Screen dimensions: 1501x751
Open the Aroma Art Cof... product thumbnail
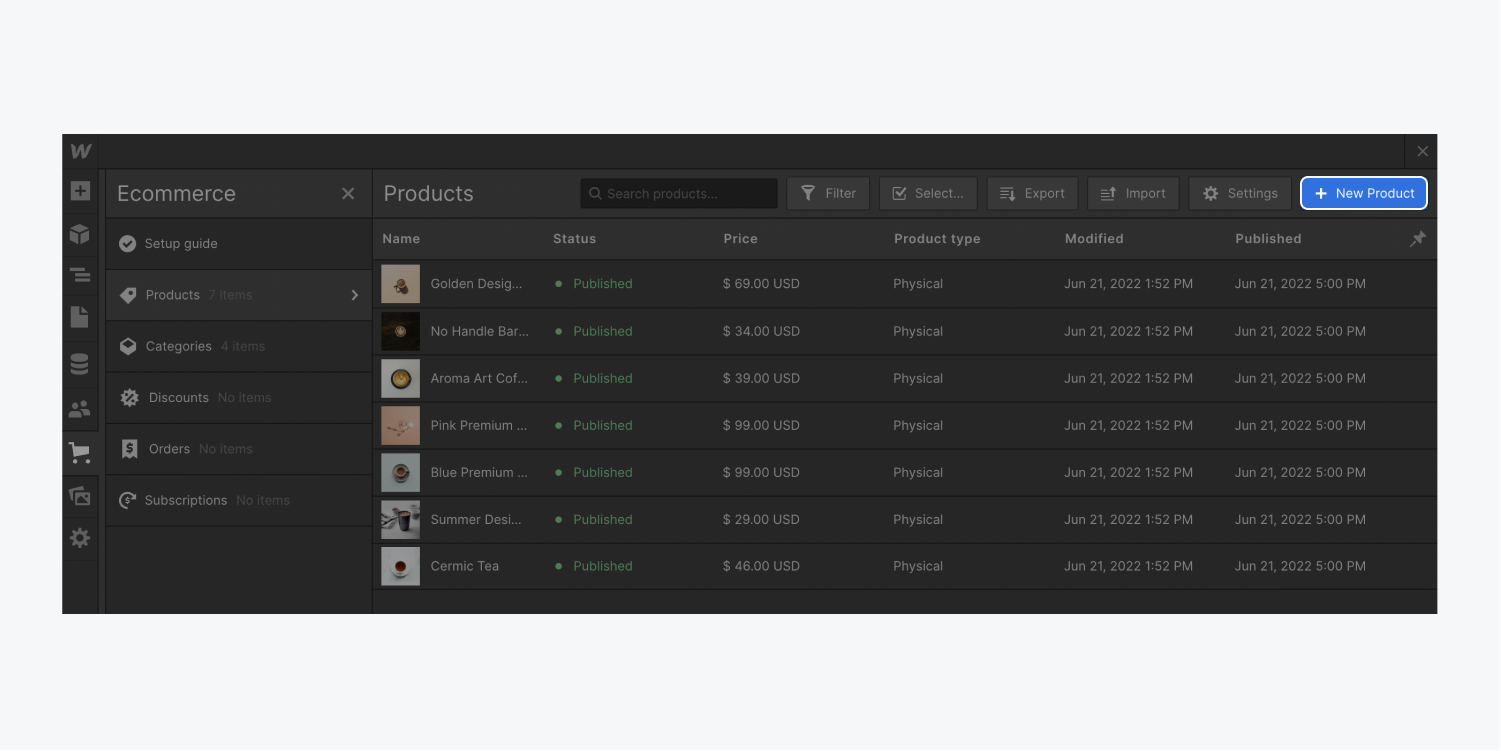click(x=400, y=378)
